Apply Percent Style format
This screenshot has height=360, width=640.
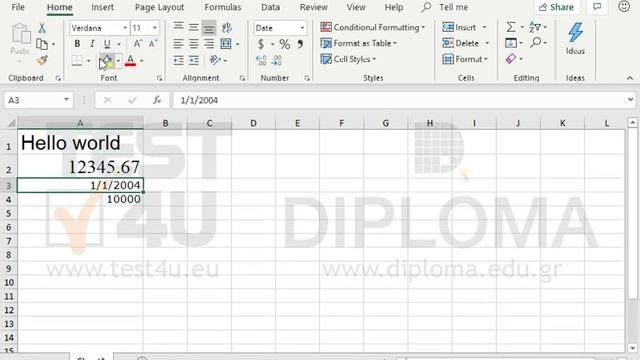pos(285,44)
